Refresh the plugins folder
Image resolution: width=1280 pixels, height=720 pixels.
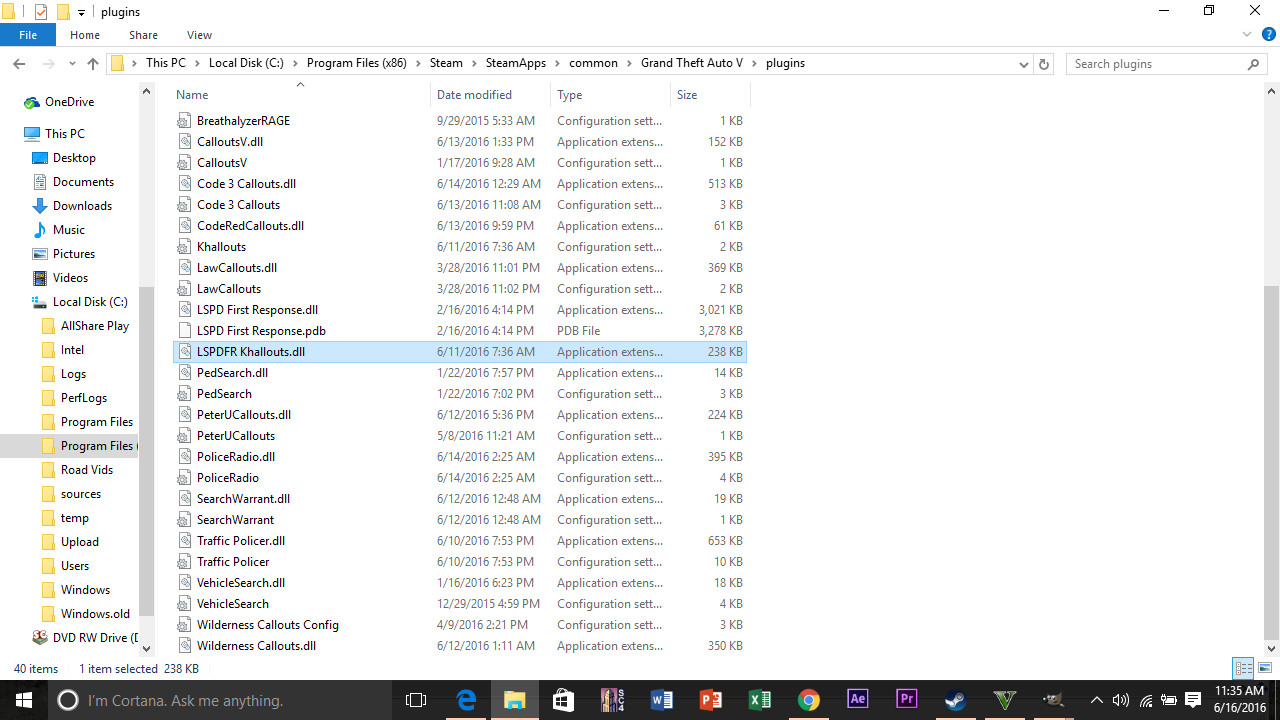tap(1044, 64)
